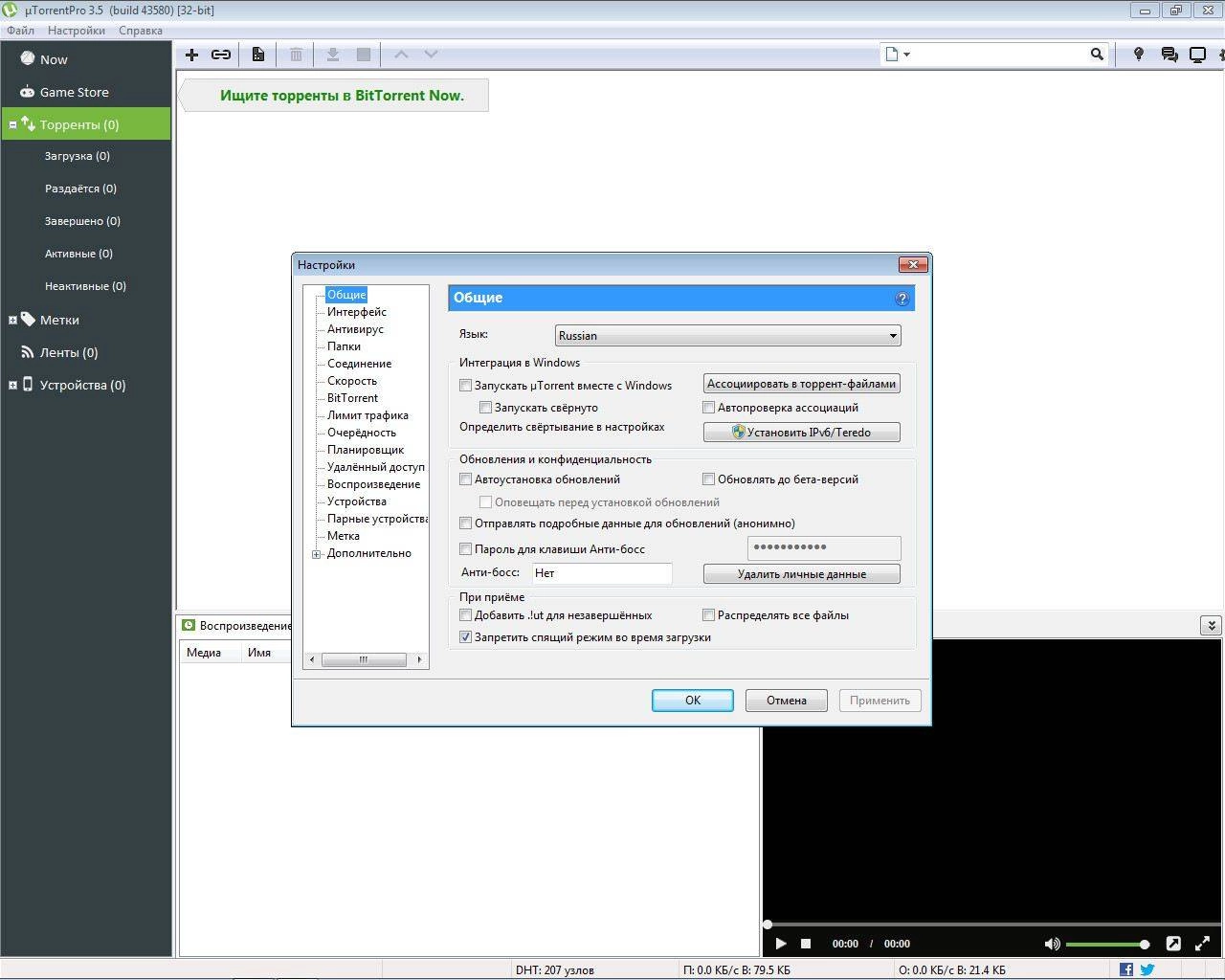Check Автоустановка обновлений
1225x980 pixels.
[x=466, y=479]
